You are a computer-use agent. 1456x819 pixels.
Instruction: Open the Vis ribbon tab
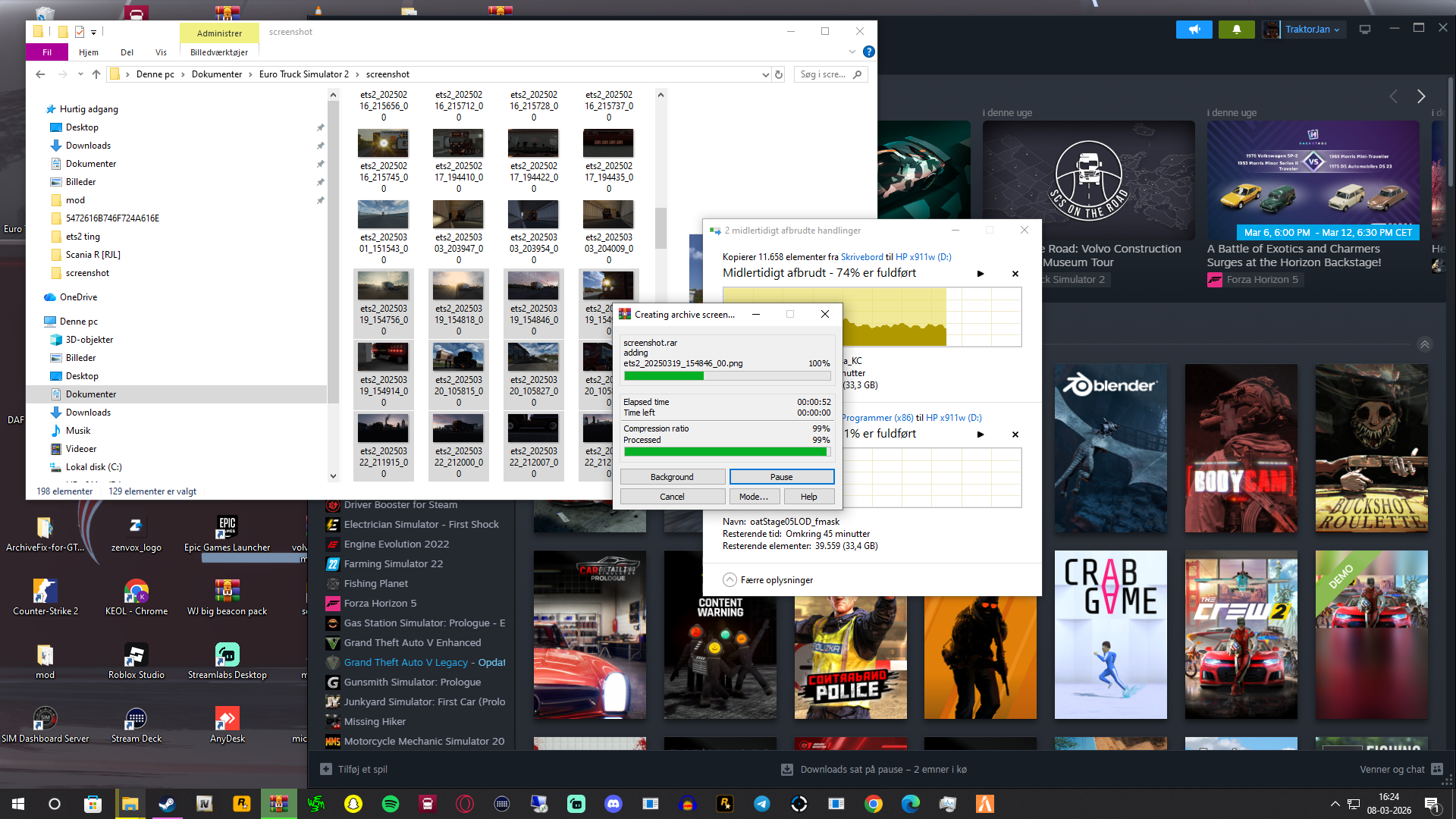click(161, 52)
